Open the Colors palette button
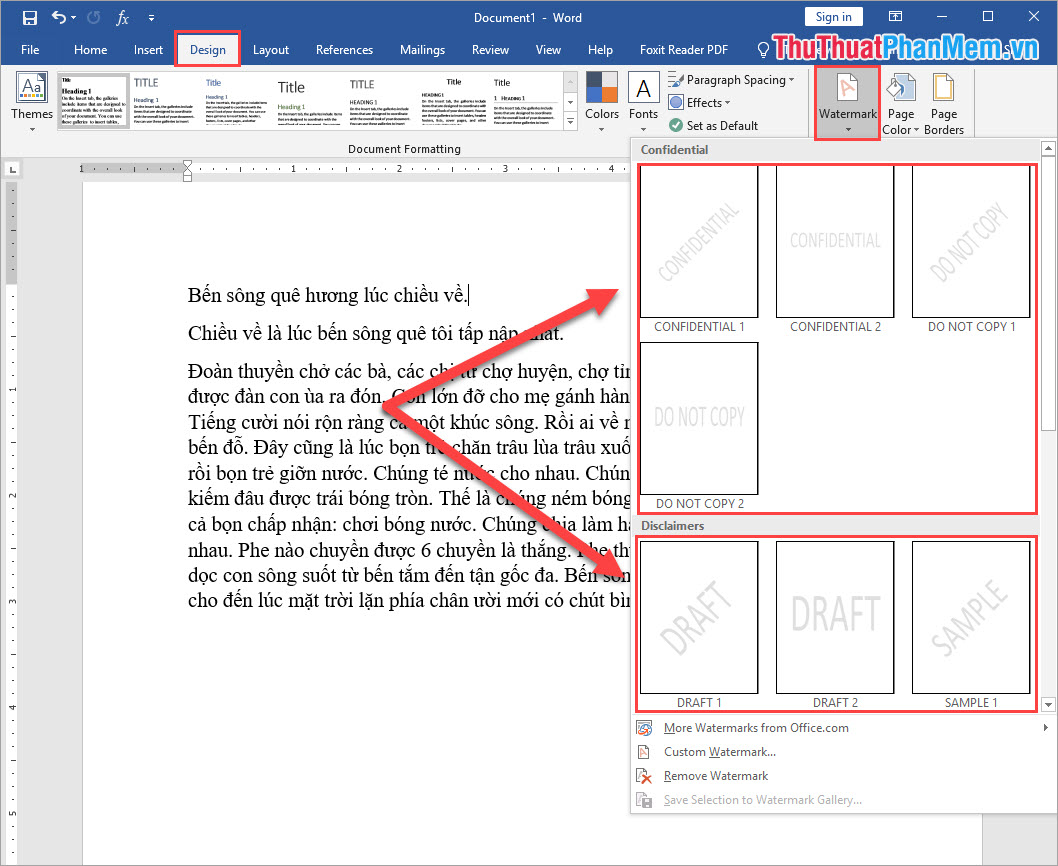Screen dimensions: 1058x866 click(602, 101)
